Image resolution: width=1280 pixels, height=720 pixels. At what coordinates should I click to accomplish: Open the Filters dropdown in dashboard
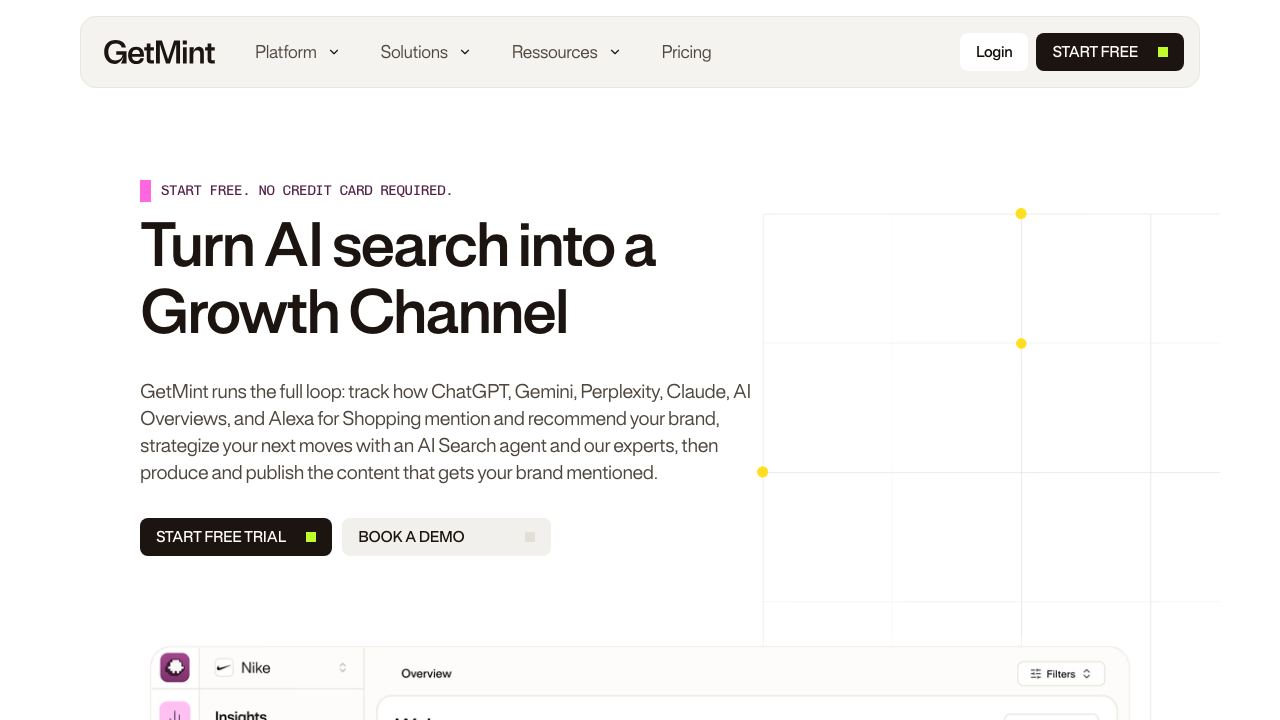click(1061, 674)
